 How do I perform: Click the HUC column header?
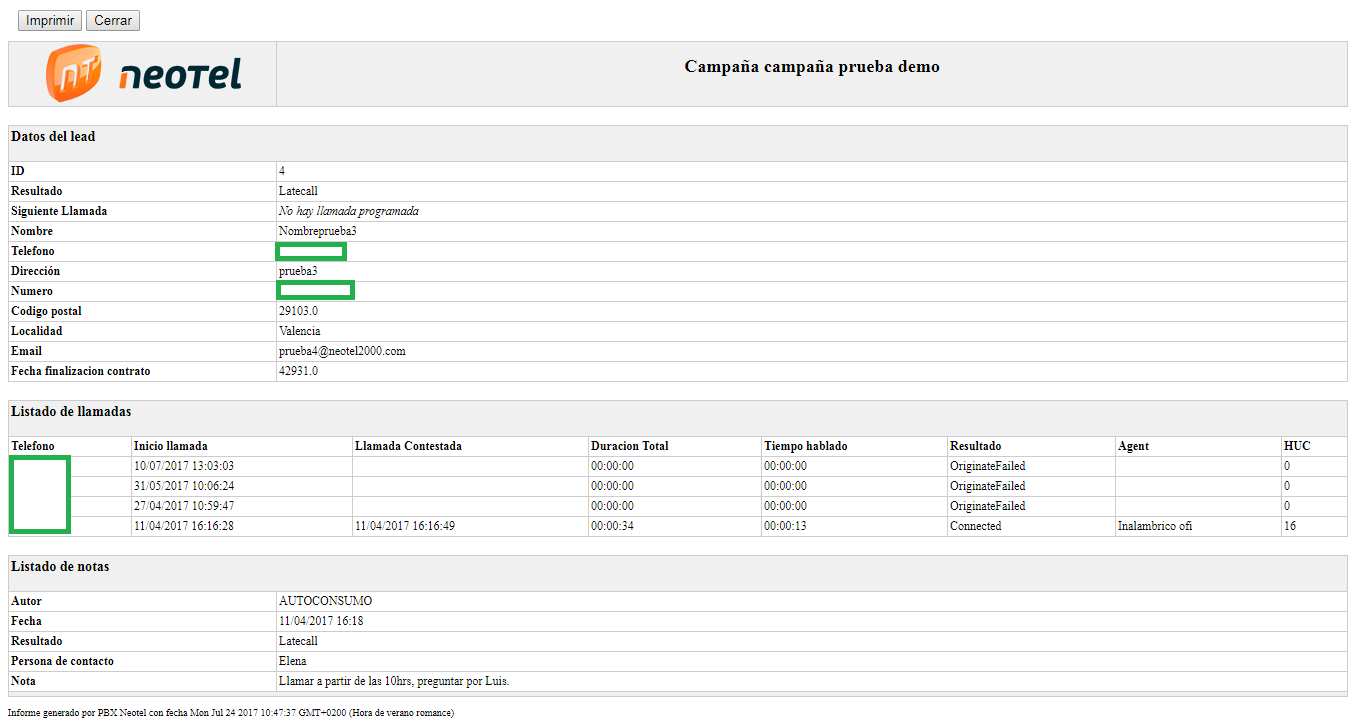1296,446
